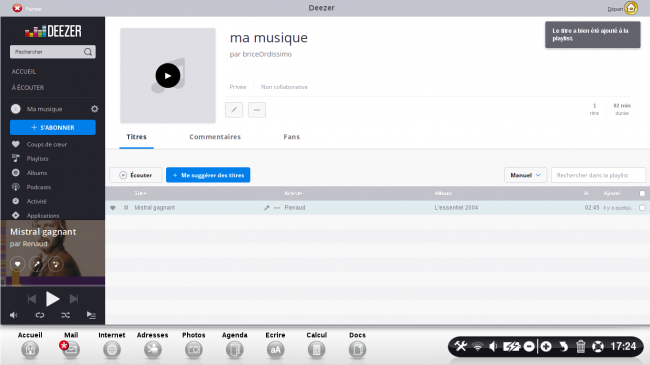Click the Écouter button
Screen dimensions: 650x365
click(136, 175)
